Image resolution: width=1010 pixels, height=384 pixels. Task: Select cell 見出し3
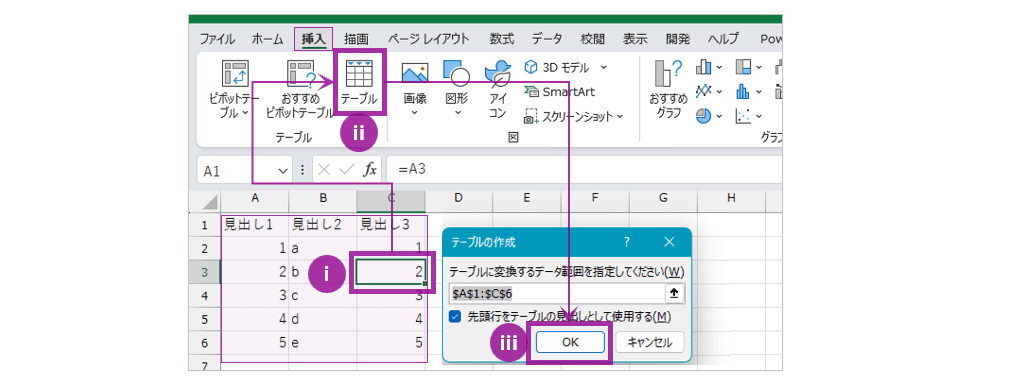click(x=391, y=225)
